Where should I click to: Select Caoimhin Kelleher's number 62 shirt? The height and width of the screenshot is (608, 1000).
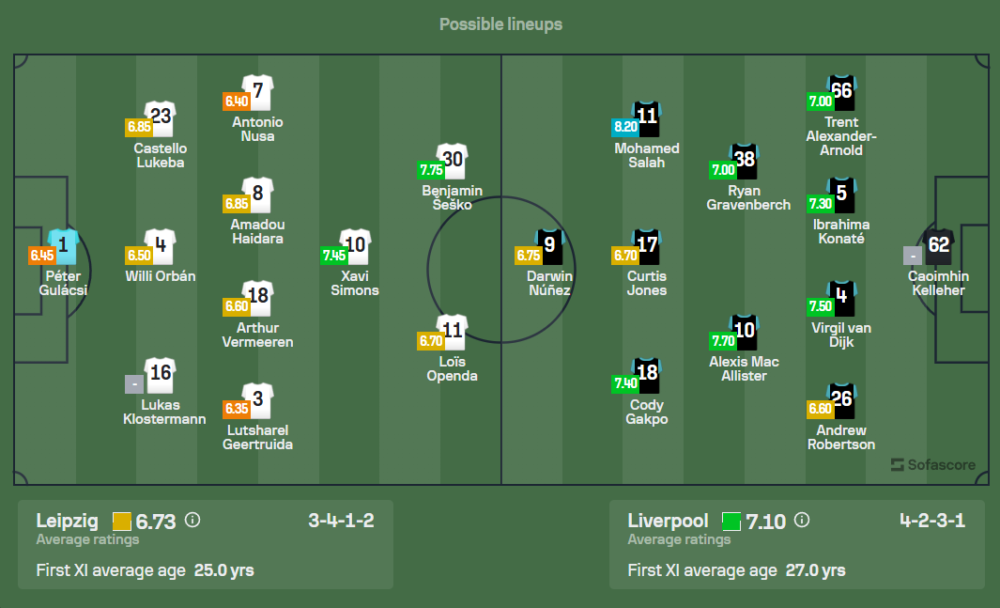tap(938, 247)
